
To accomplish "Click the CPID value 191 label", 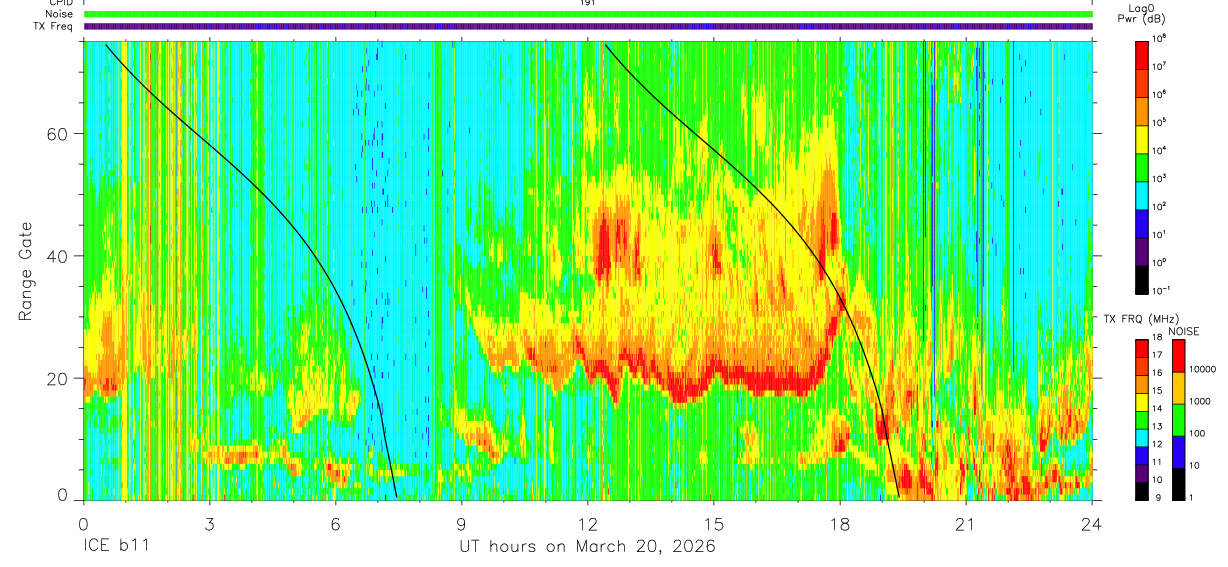I will 588,3.
